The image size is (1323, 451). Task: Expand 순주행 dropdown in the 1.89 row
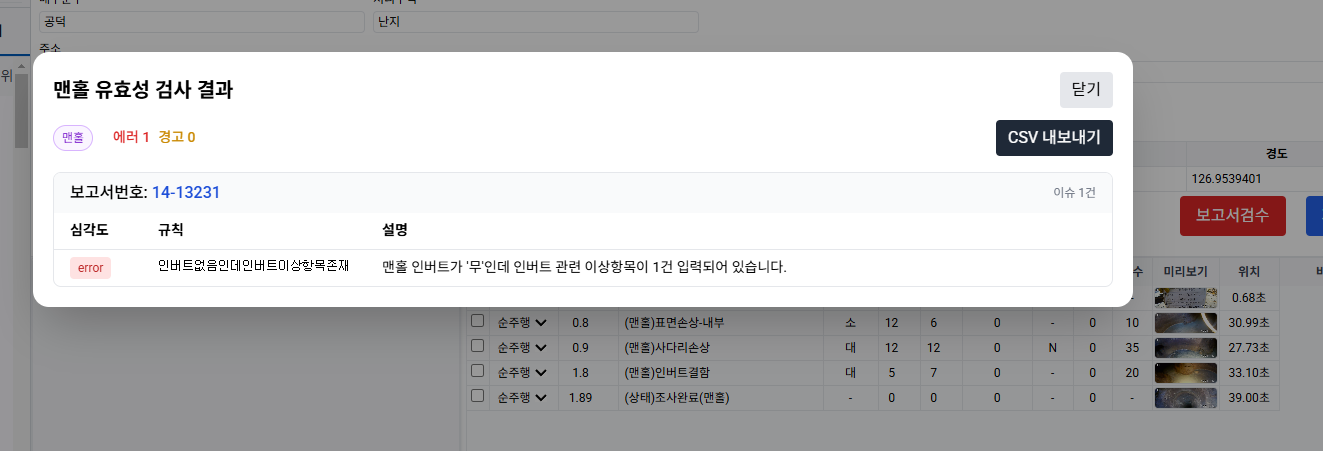tap(522, 397)
